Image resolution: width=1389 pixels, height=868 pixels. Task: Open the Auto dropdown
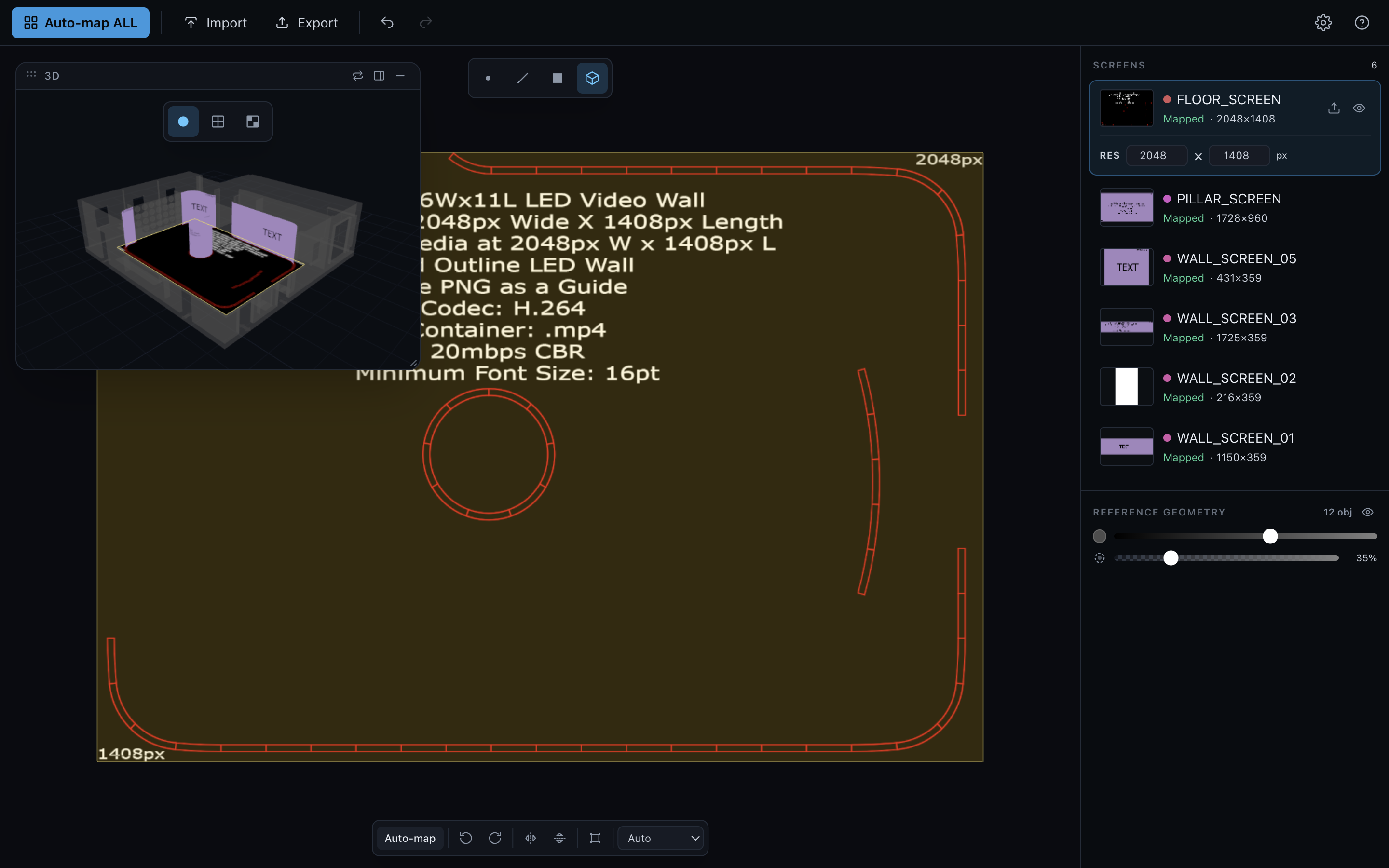661,838
